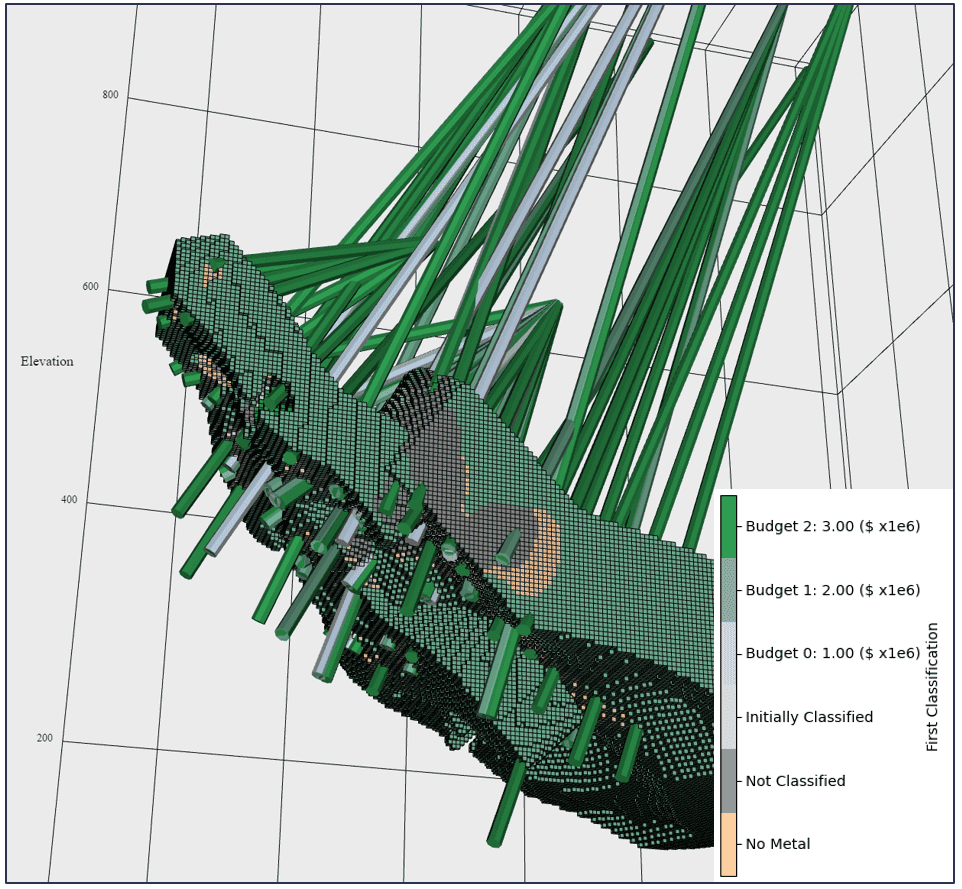This screenshot has height=889, width=962.
Task: Click the Budget 0 light blue color segment
Action: point(728,653)
